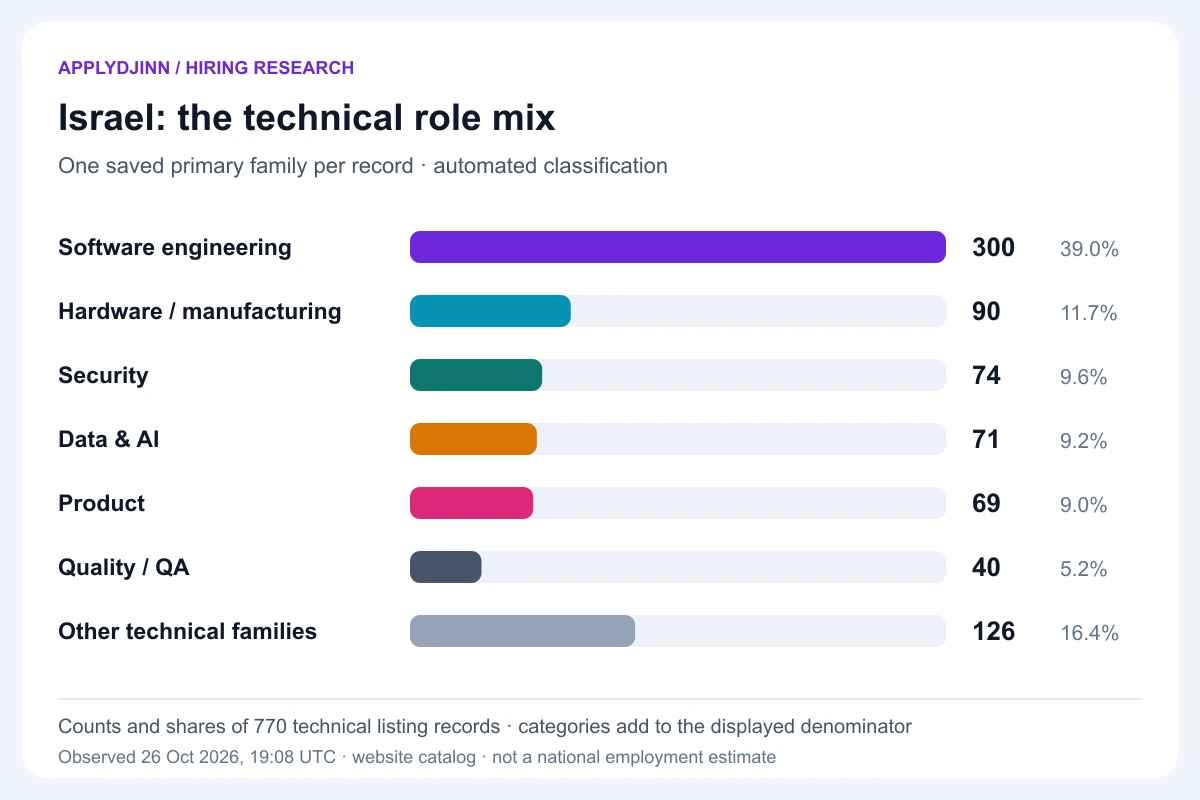The height and width of the screenshot is (800, 1200).
Task: Click the 9.6% share value
Action: [x=1084, y=377]
